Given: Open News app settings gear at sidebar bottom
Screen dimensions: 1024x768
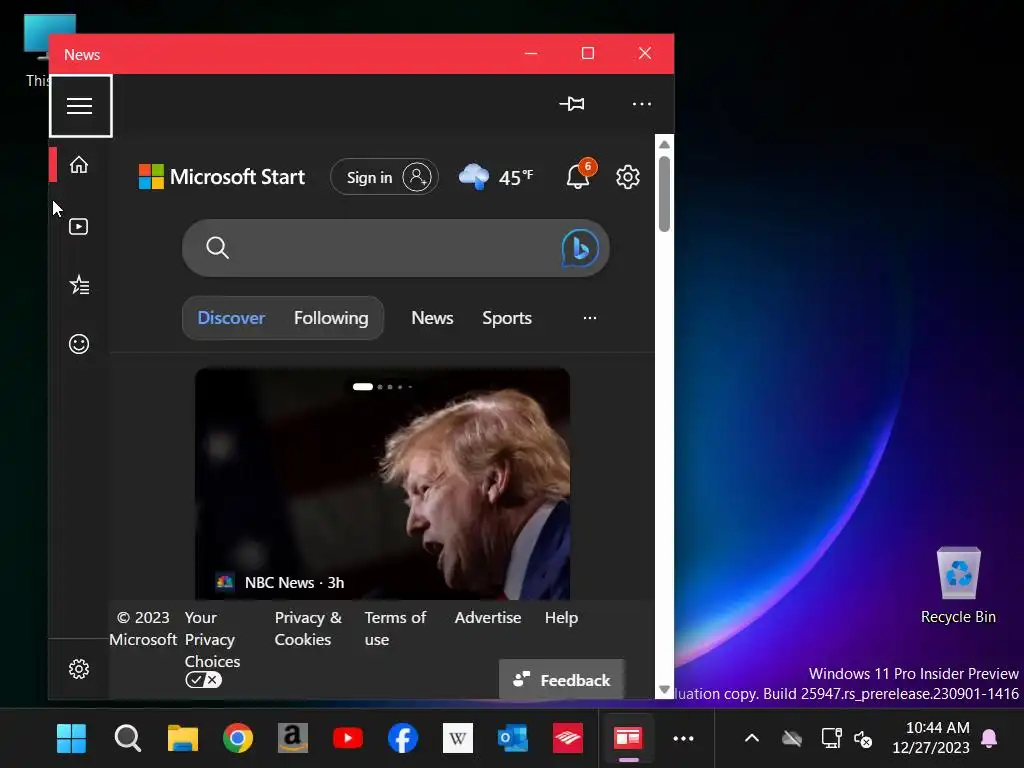Looking at the screenshot, I should tap(79, 669).
